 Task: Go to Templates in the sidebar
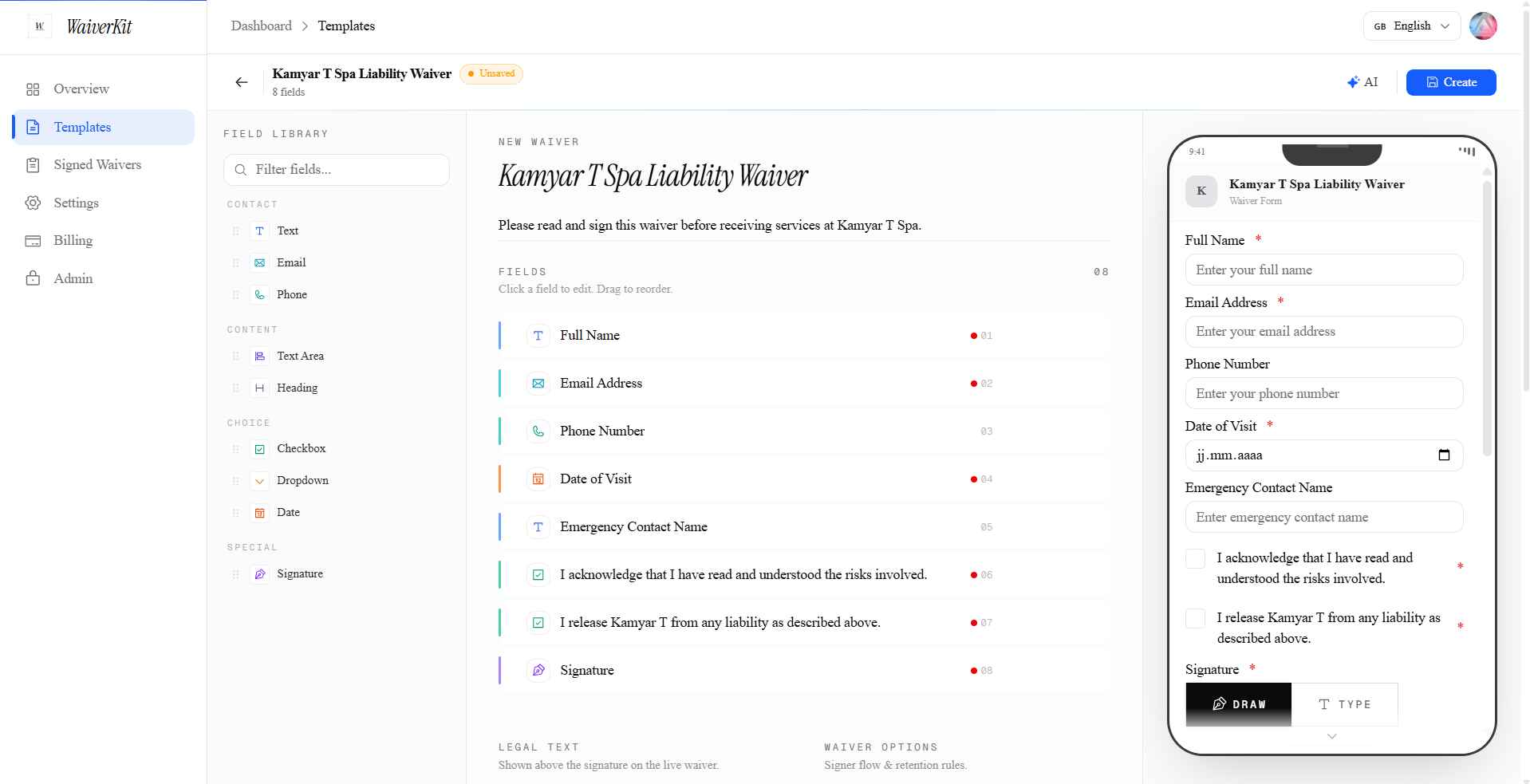pyautogui.click(x=104, y=127)
